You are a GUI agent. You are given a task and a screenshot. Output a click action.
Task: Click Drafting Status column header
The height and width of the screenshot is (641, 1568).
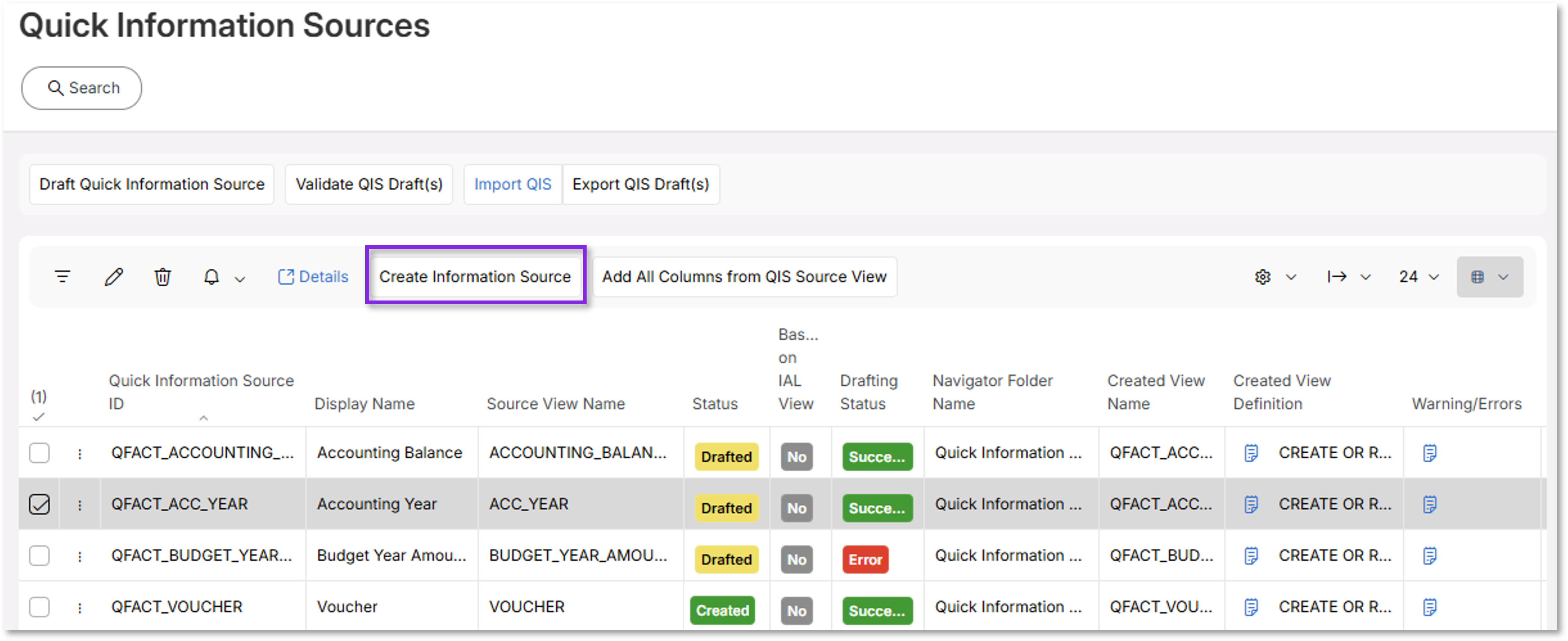point(868,392)
